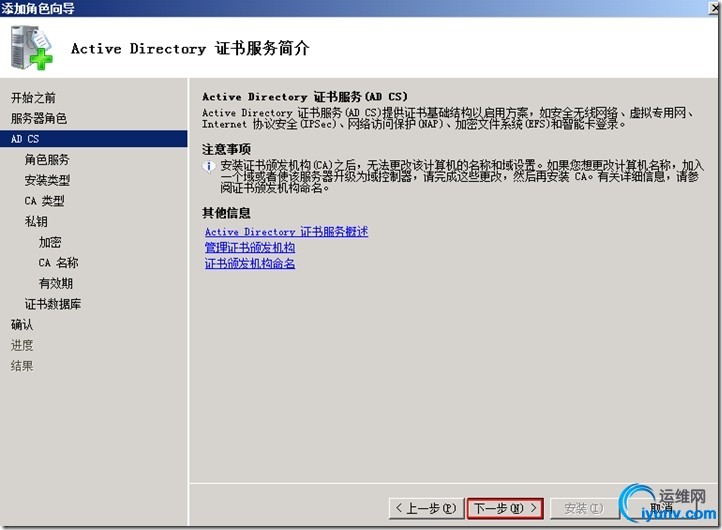722x530 pixels.
Task: Select 有效期 sub-step
Action: (56, 283)
